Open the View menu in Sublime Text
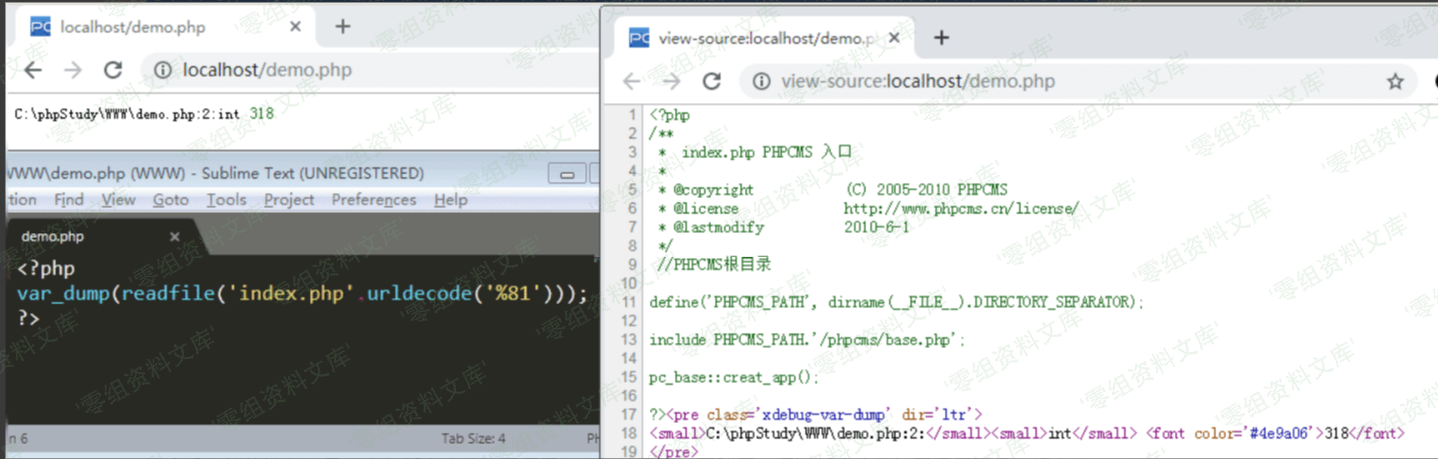1438x459 pixels. pyautogui.click(x=118, y=200)
